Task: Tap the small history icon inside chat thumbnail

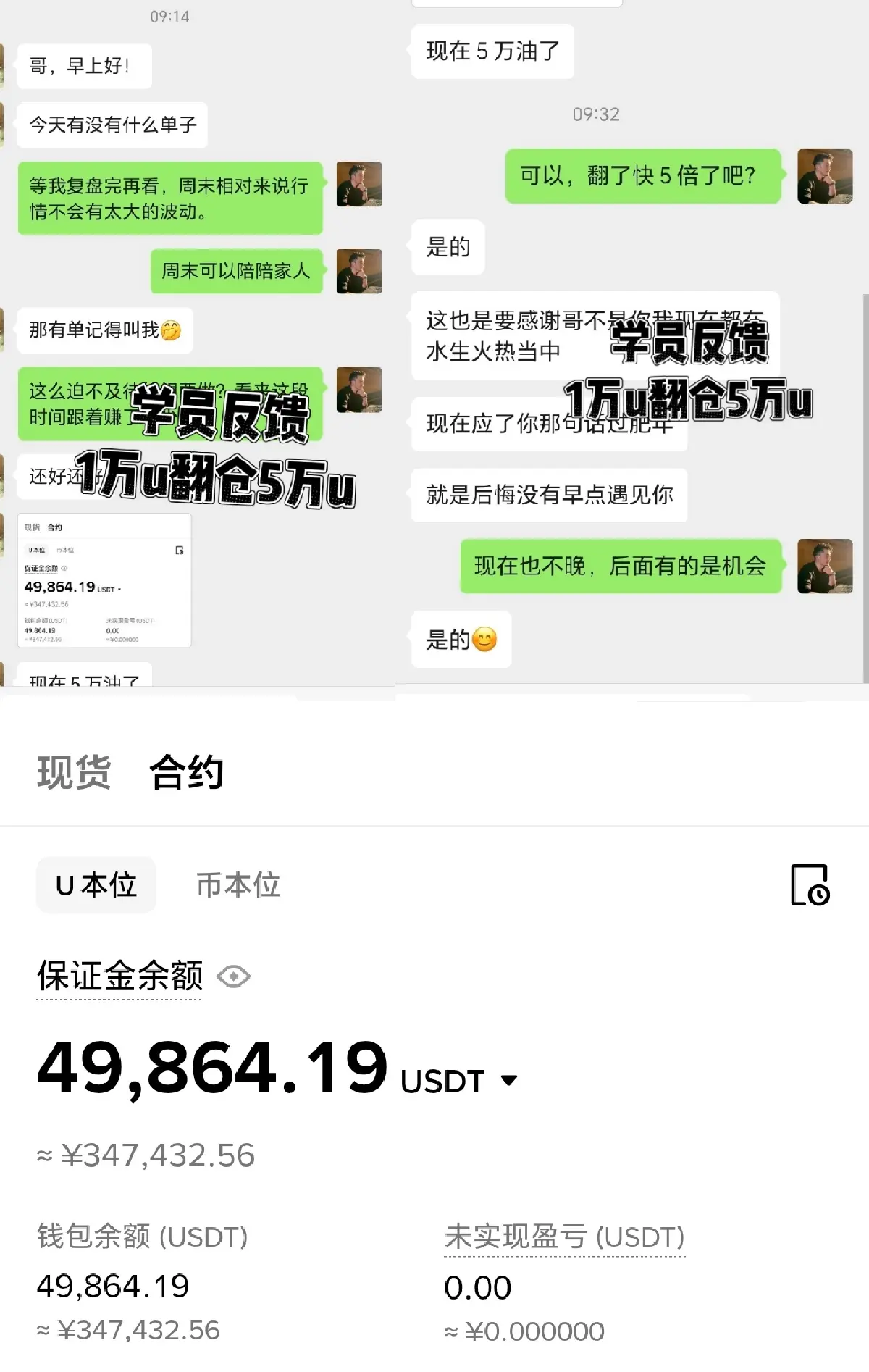Action: coord(180,551)
